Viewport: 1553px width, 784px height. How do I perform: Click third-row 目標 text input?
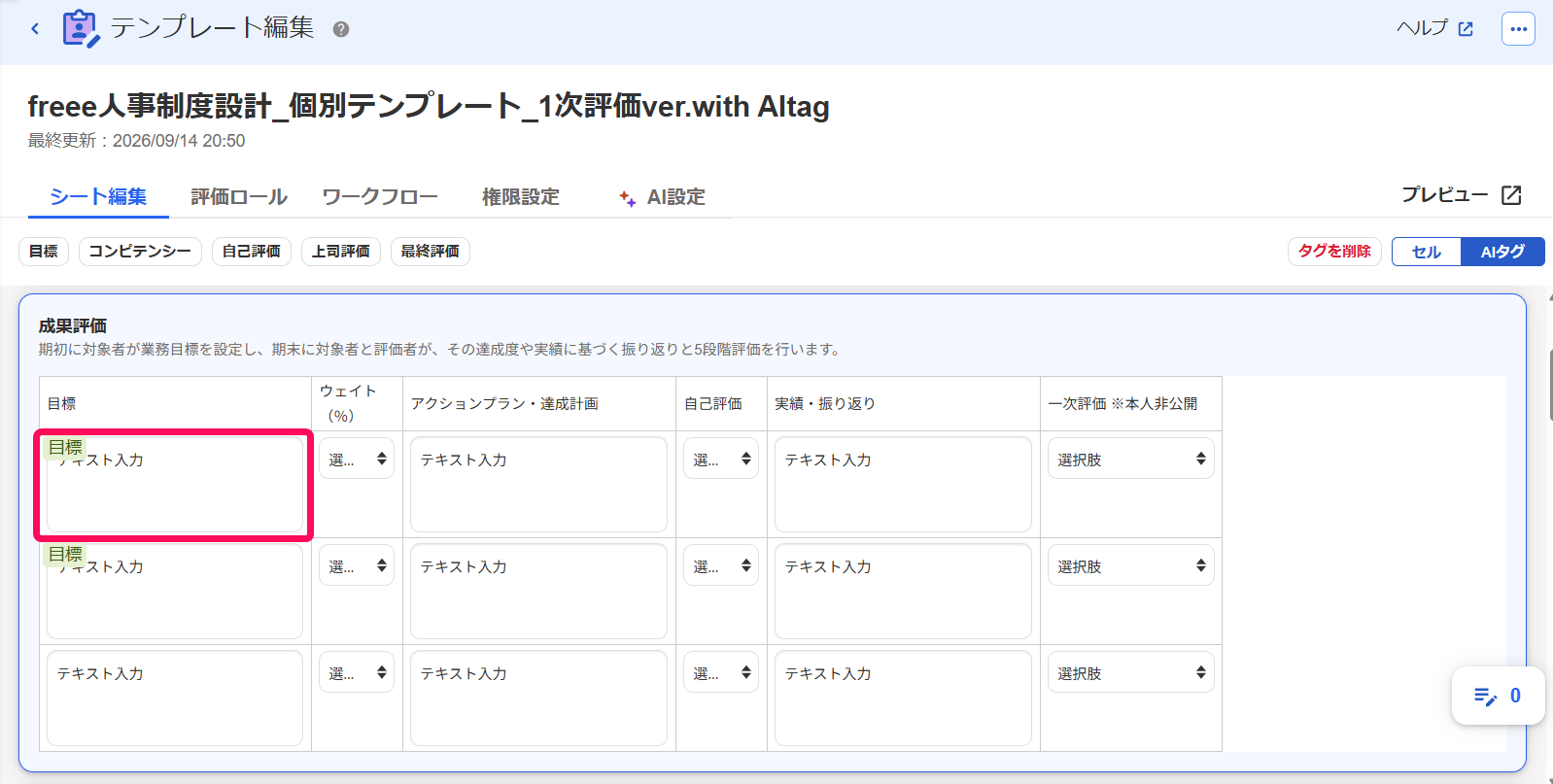tap(175, 699)
